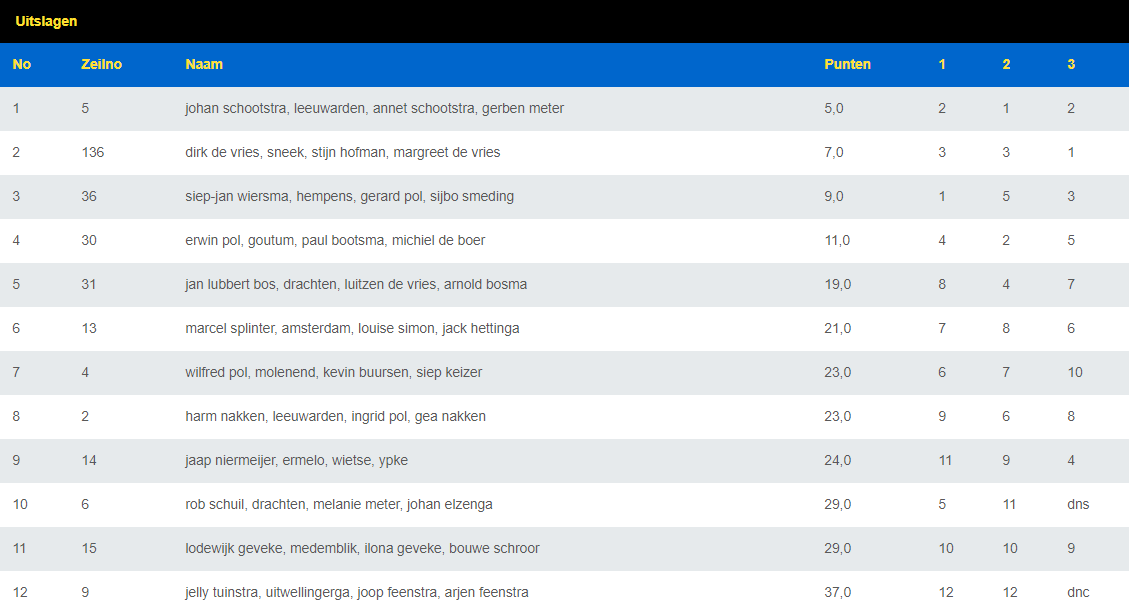
Task: Click the Zeilno column header
Action: 101,64
